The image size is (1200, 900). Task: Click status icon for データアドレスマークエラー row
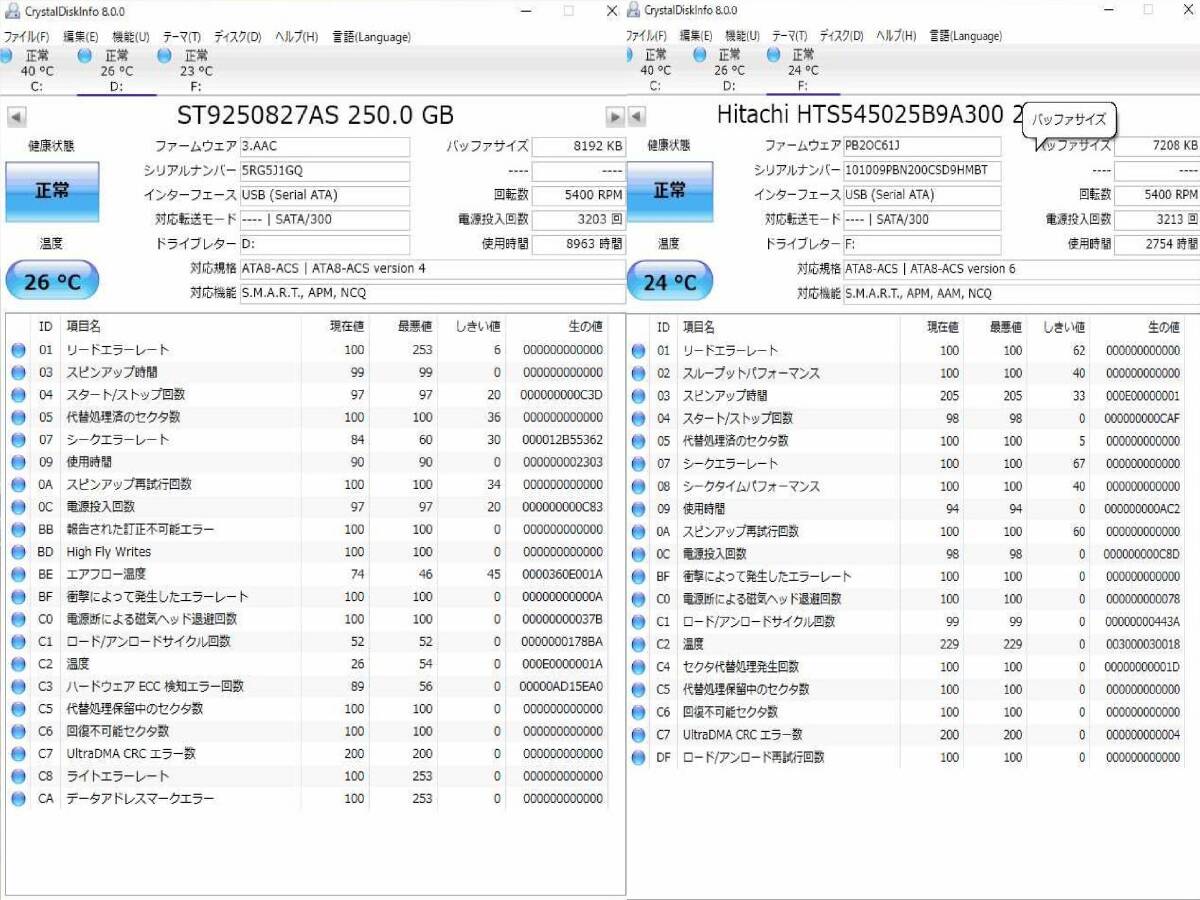click(18, 799)
